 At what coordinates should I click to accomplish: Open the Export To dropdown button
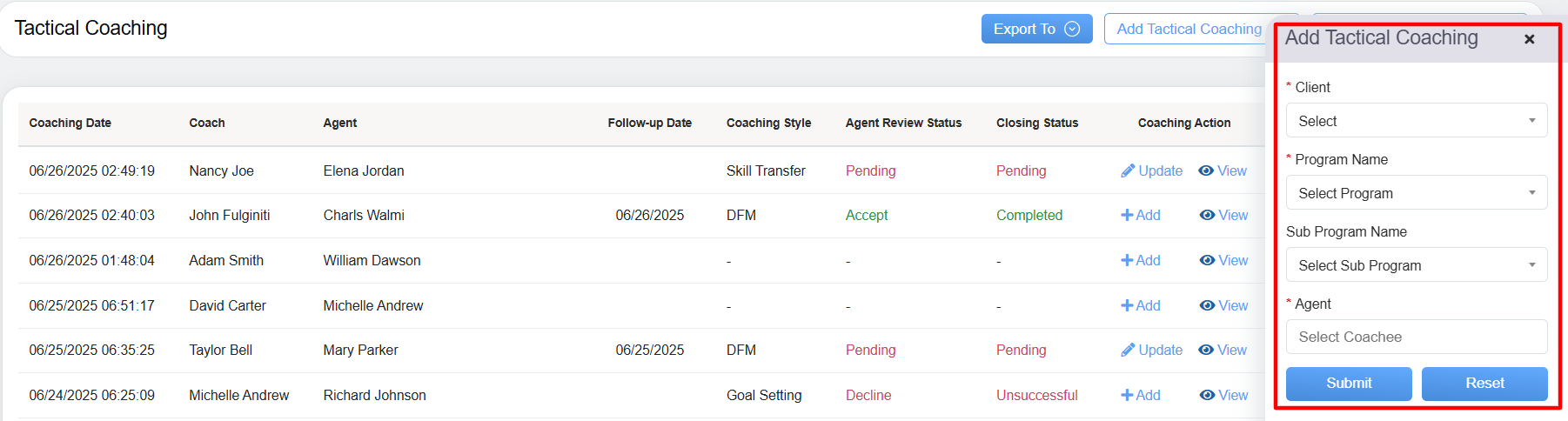pyautogui.click(x=1036, y=29)
